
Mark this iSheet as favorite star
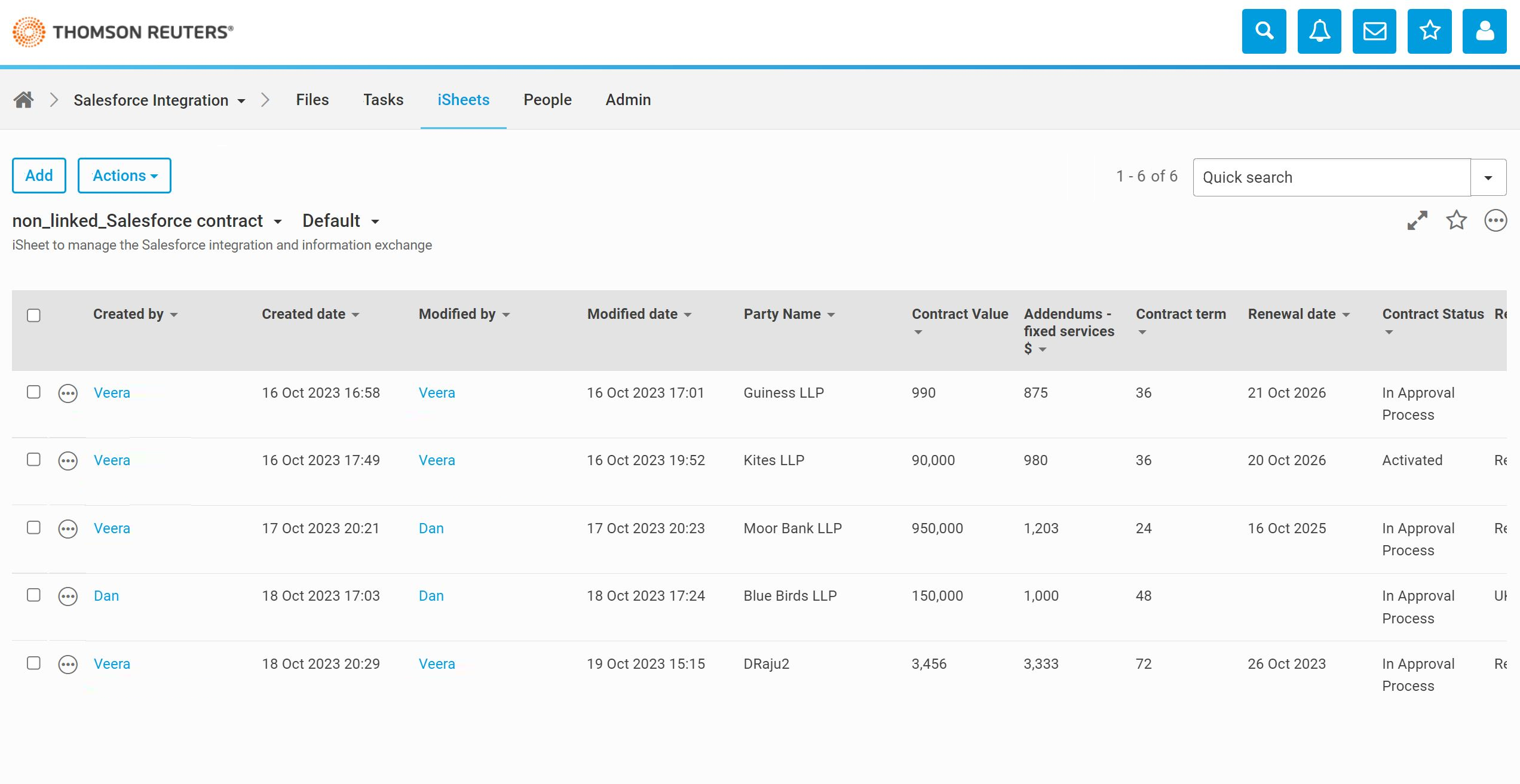1457,220
